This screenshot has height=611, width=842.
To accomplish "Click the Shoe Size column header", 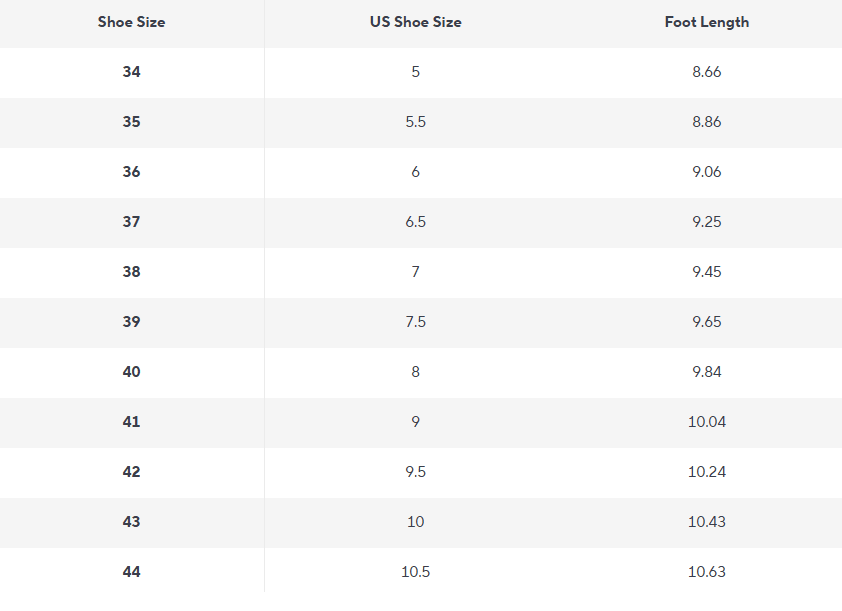I will pyautogui.click(x=132, y=22).
